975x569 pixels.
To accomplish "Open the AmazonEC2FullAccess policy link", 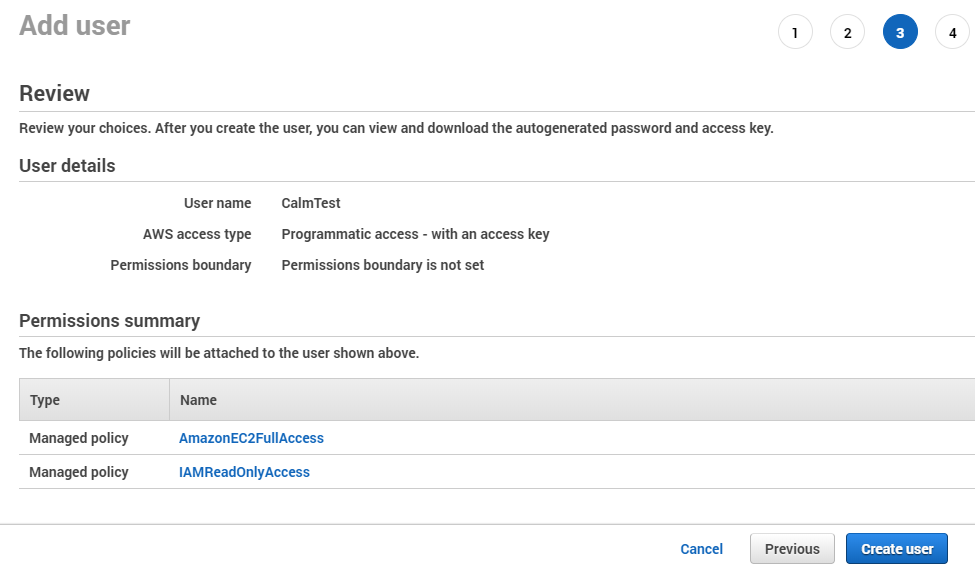I will click(x=251, y=438).
